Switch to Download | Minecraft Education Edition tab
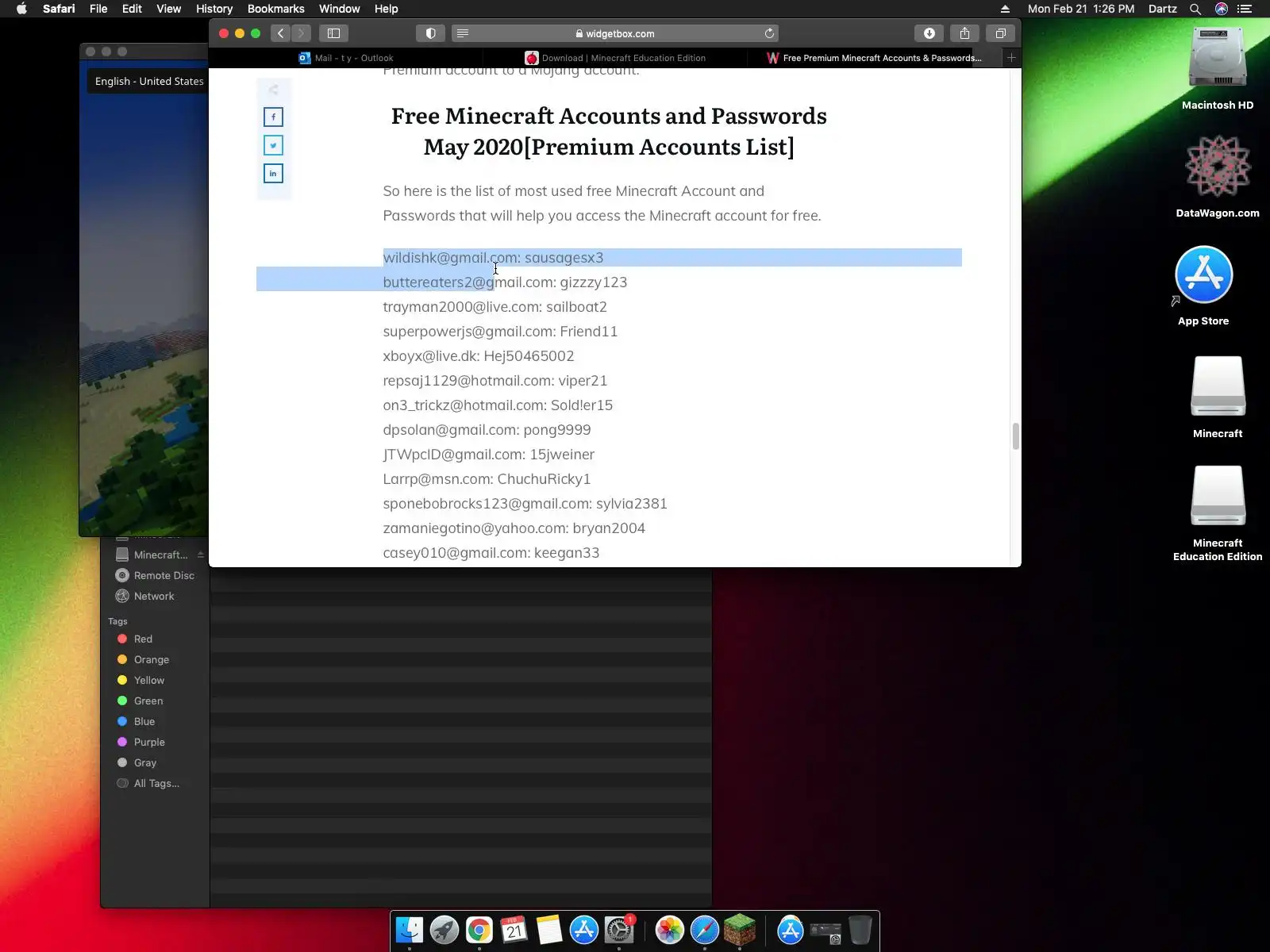The height and width of the screenshot is (952, 1270). tap(614, 58)
